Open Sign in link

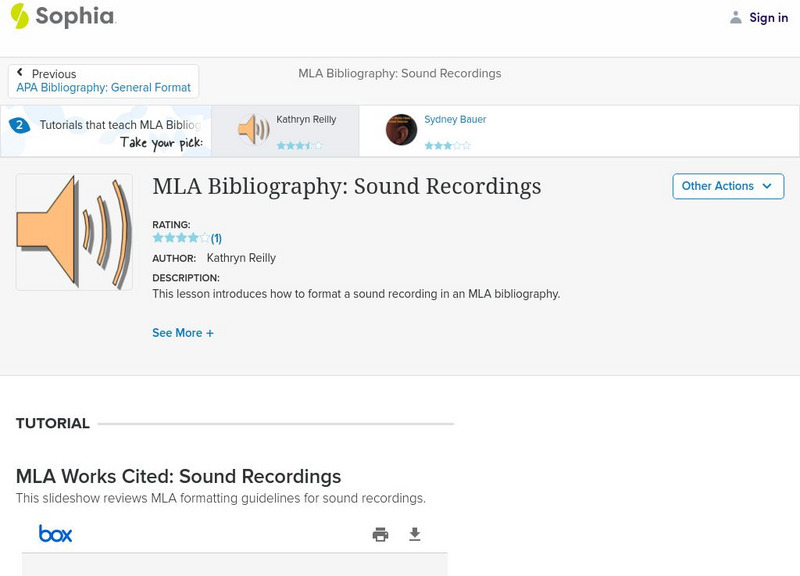click(768, 18)
